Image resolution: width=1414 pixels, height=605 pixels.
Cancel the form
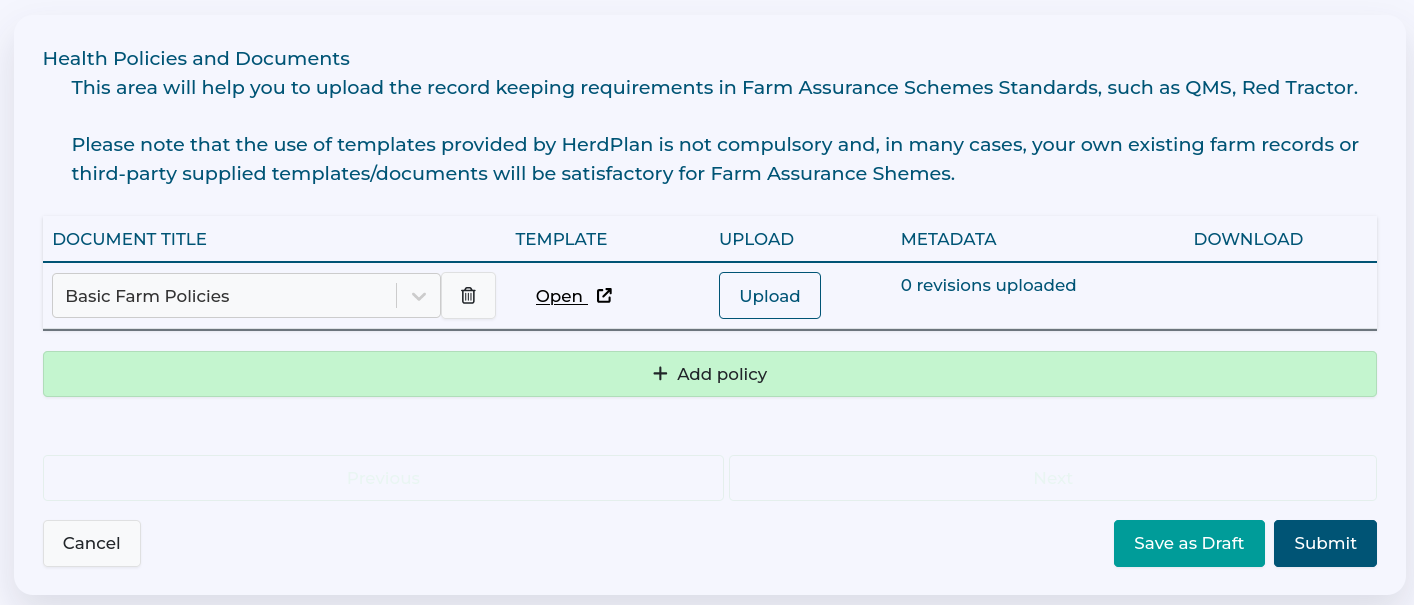(92, 543)
